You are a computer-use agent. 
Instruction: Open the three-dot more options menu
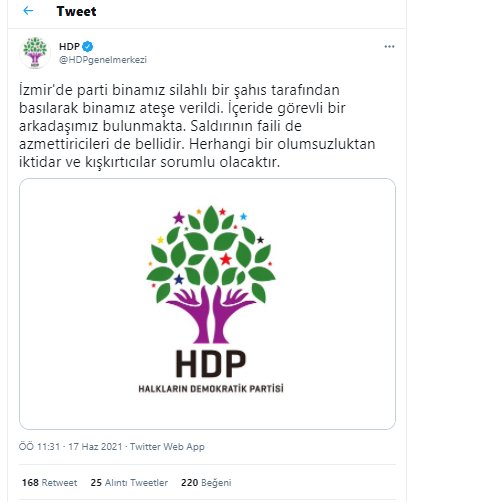tap(389, 47)
